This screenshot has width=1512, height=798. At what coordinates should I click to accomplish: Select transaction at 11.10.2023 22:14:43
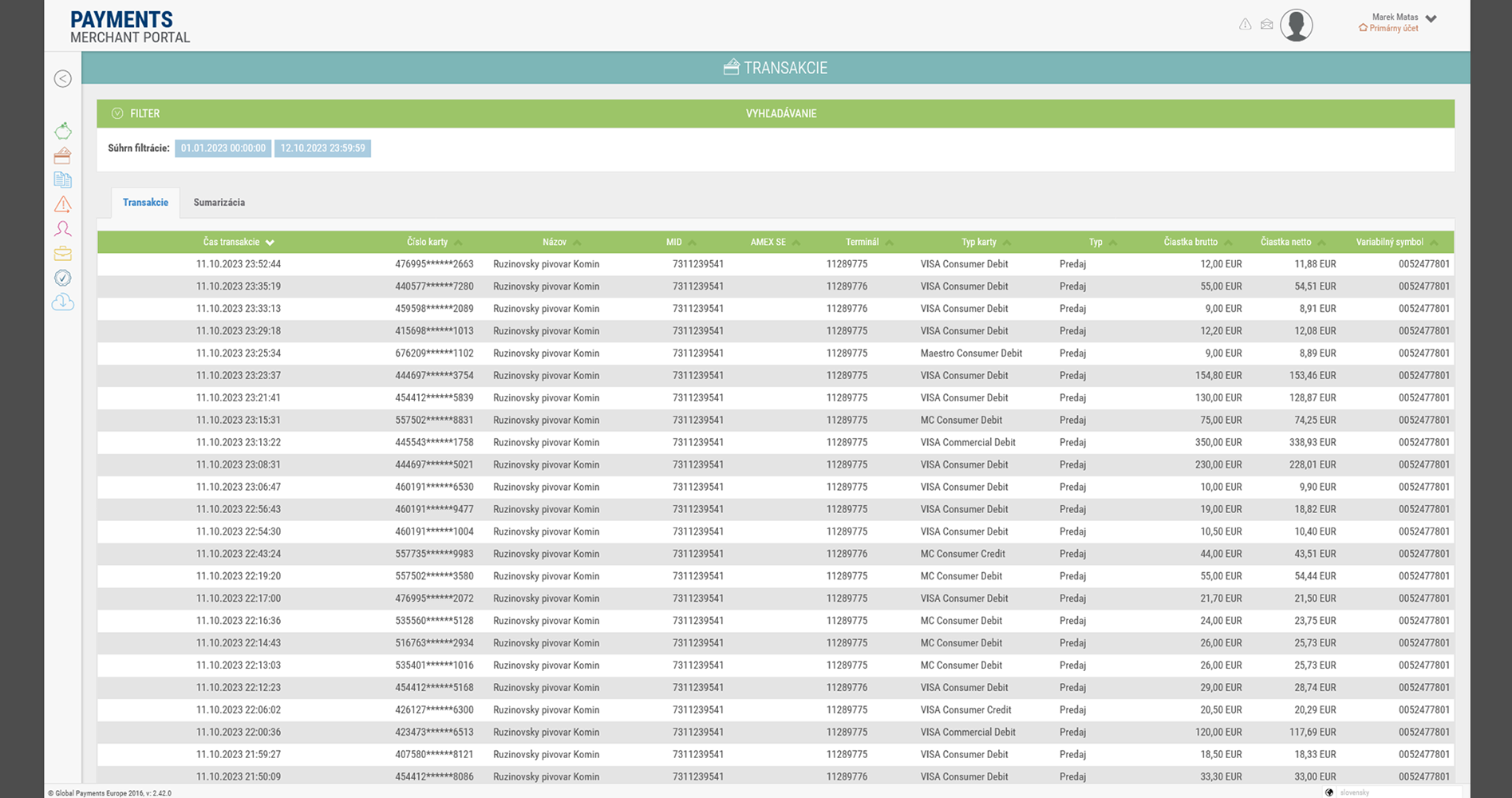(239, 644)
